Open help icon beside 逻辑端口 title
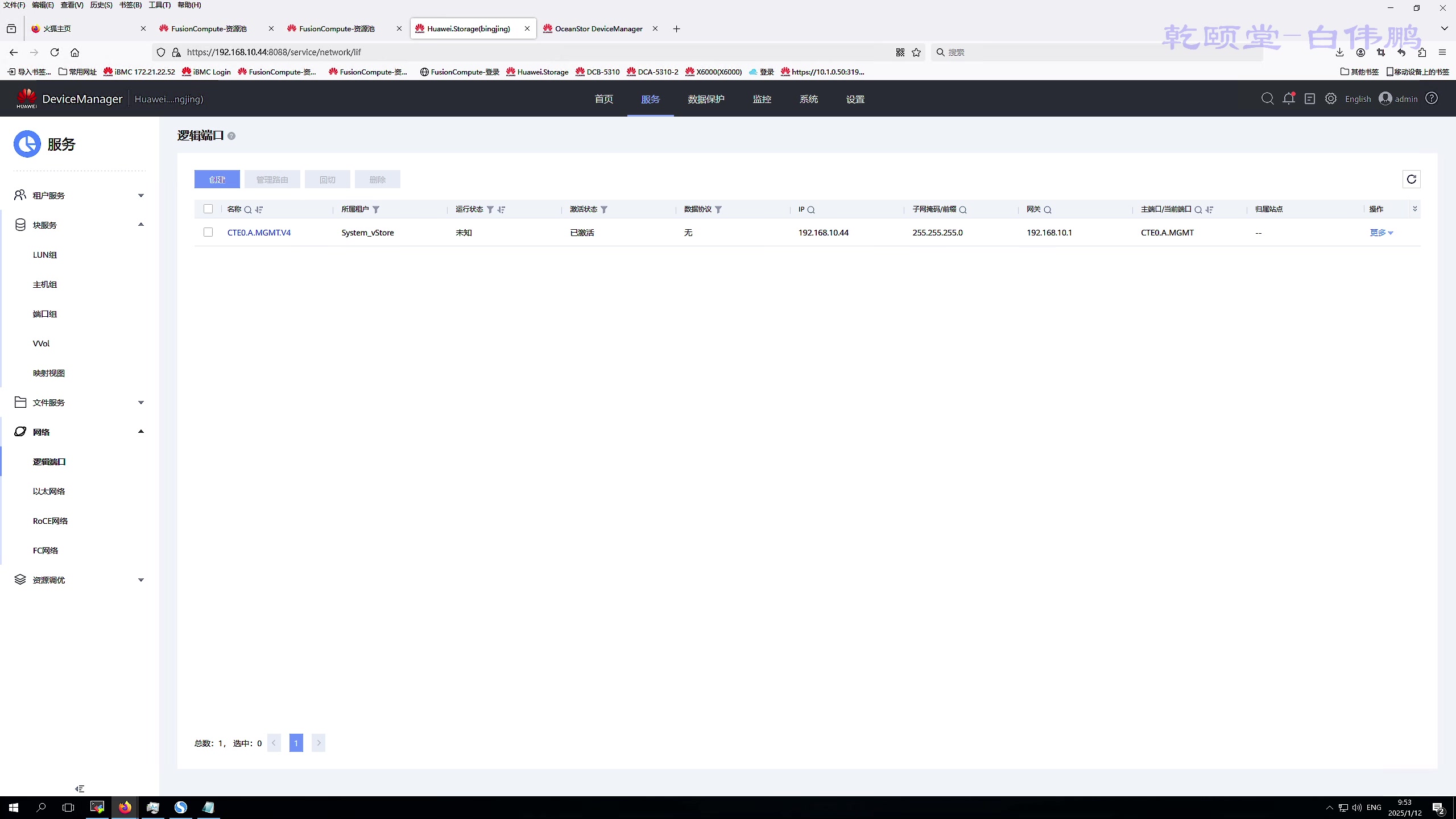The height and width of the screenshot is (819, 1456). point(231,136)
